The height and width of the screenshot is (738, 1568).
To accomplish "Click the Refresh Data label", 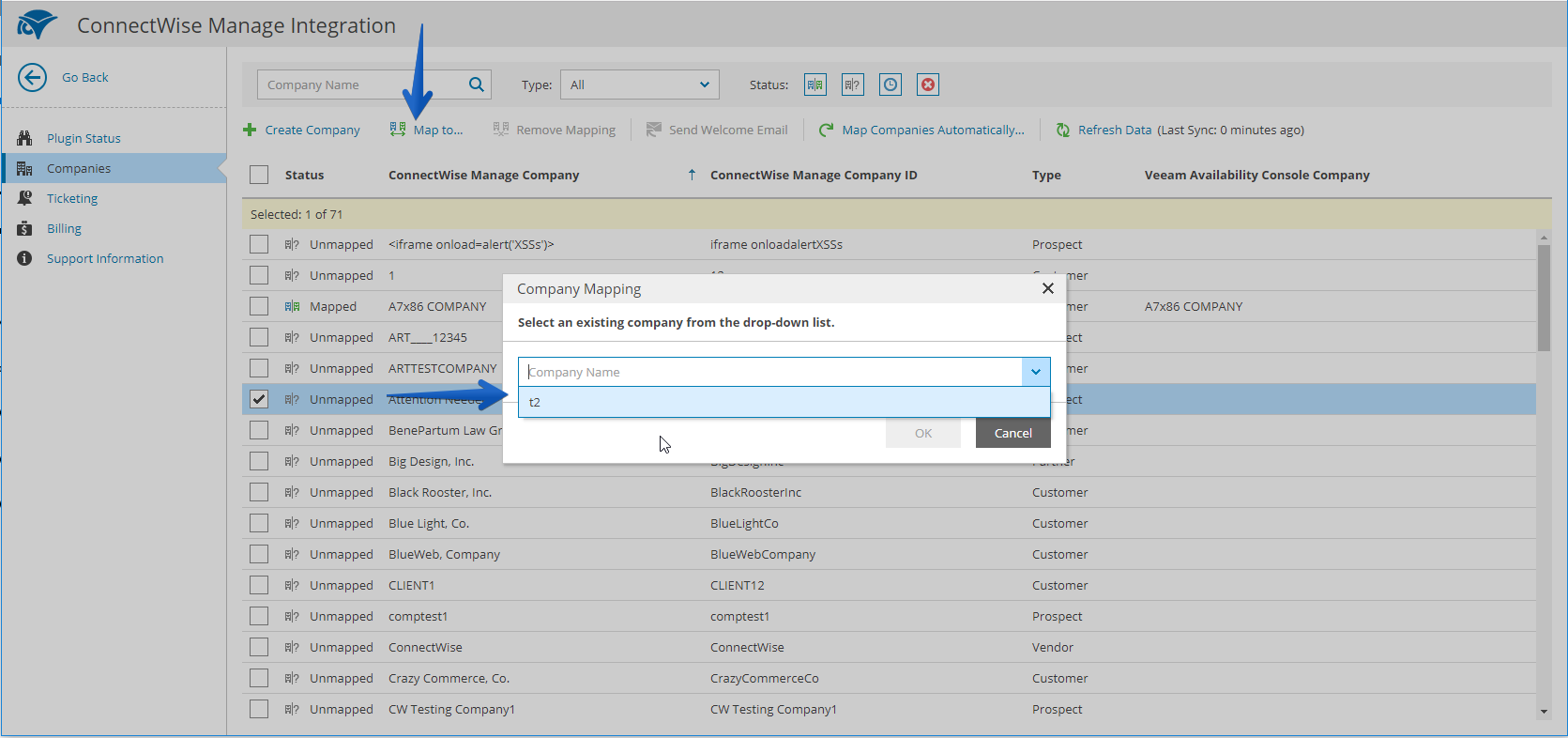I will click(x=1115, y=130).
